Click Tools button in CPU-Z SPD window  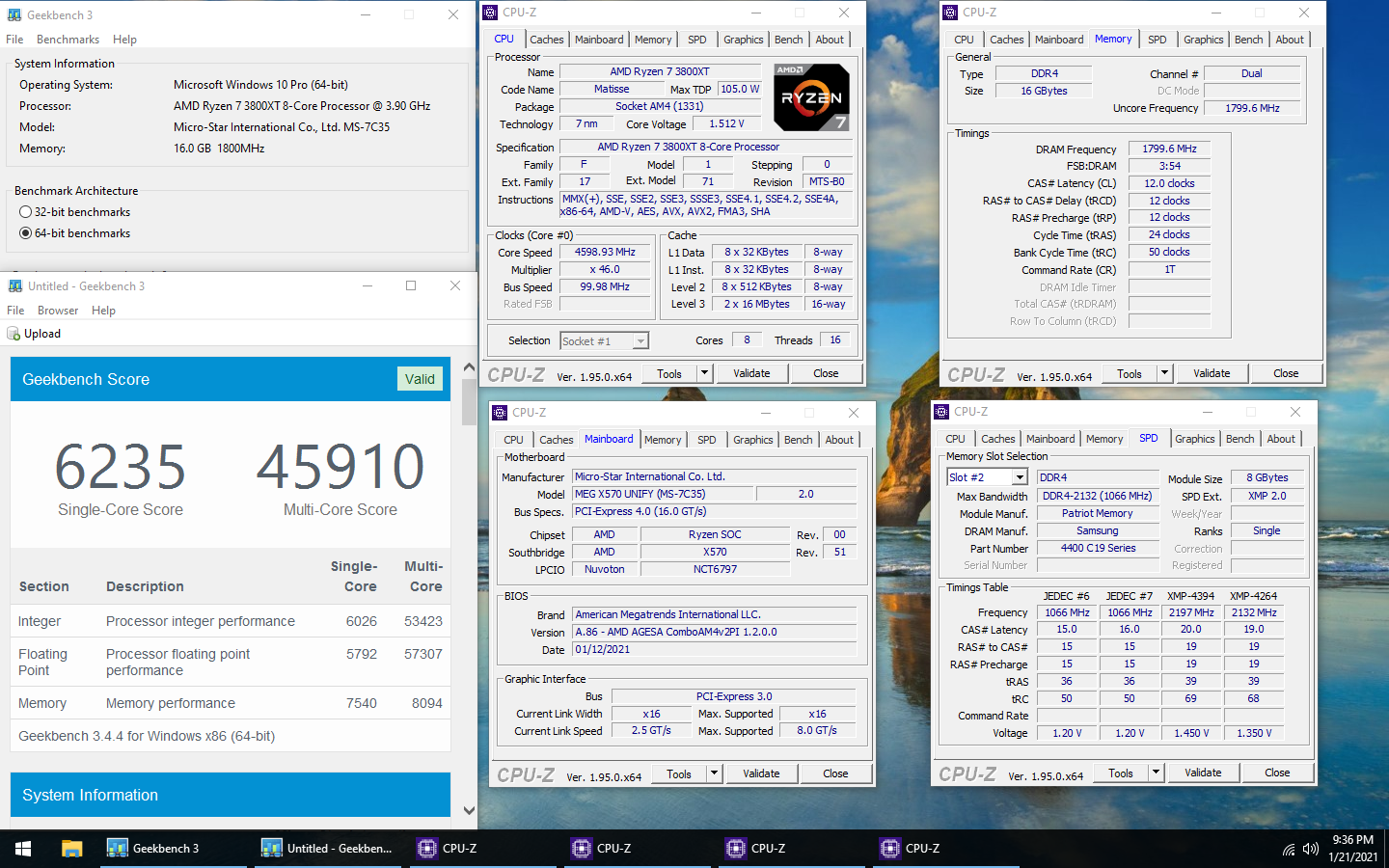(x=1121, y=773)
